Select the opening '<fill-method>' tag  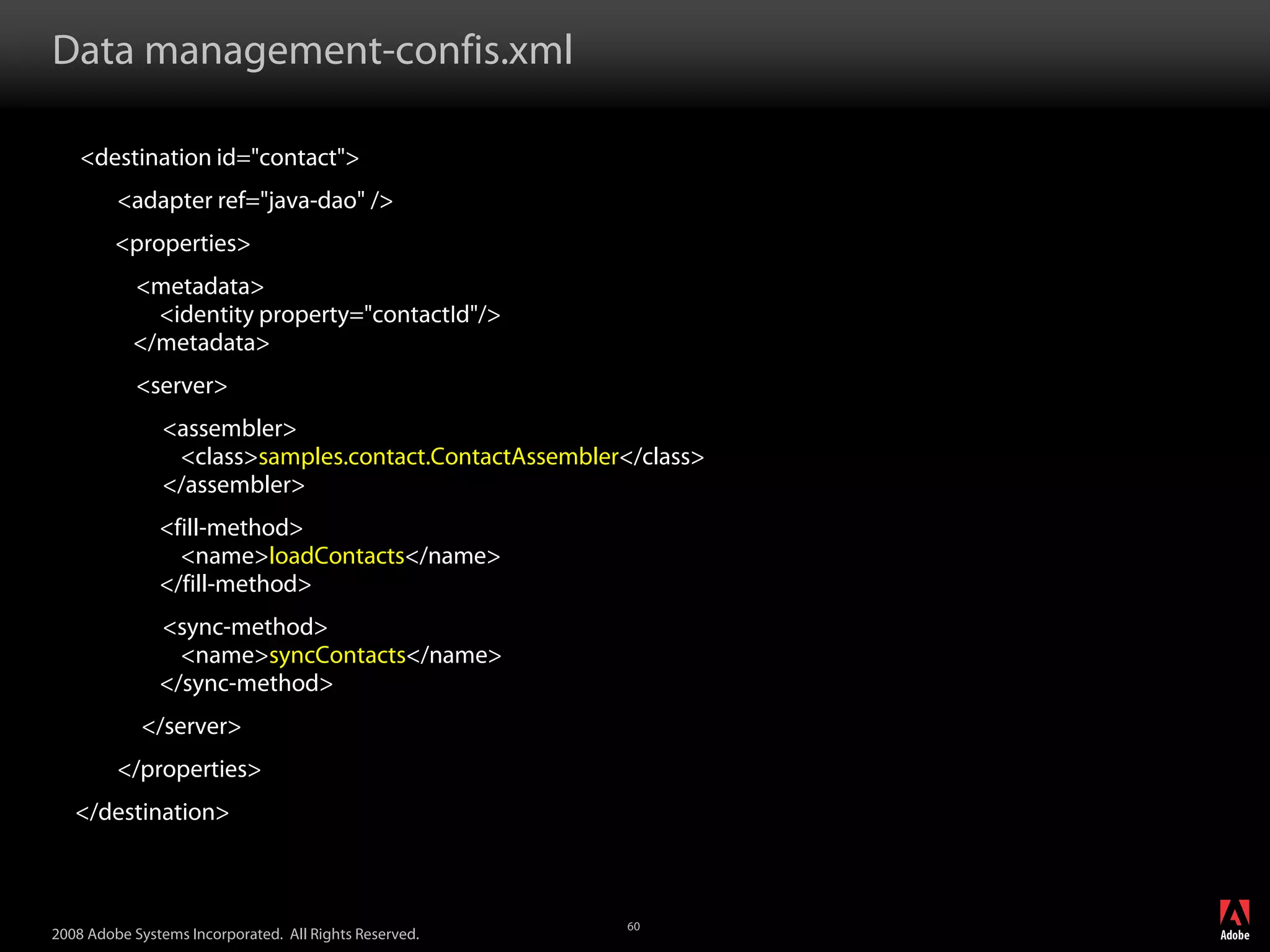231,528
